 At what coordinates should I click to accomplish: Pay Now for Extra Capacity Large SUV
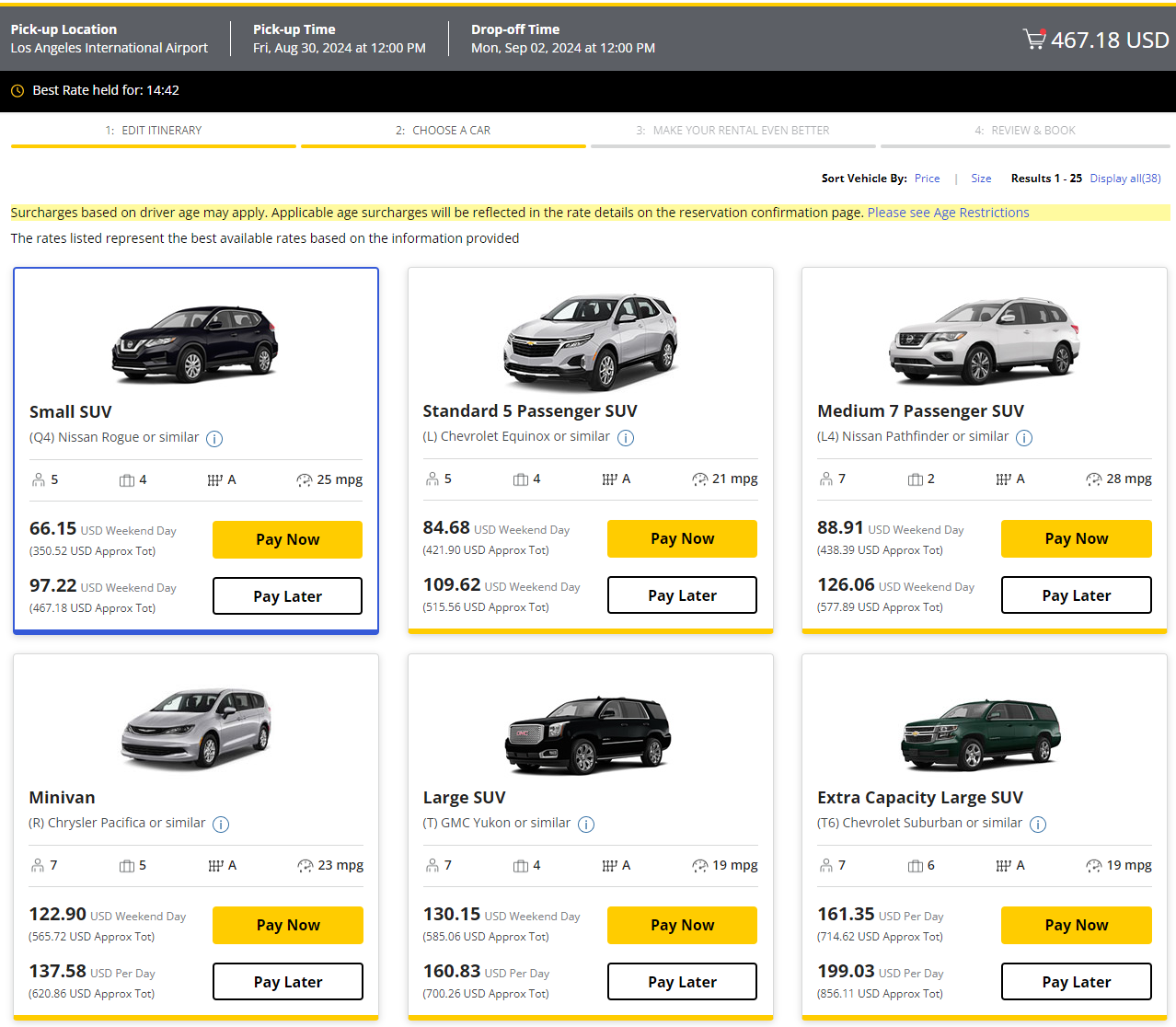point(1077,926)
